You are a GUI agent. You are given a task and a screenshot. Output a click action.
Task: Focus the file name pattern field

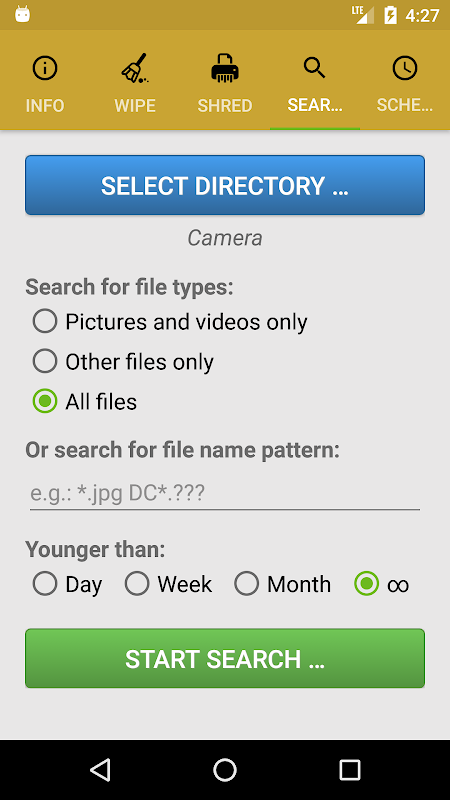pyautogui.click(x=225, y=493)
